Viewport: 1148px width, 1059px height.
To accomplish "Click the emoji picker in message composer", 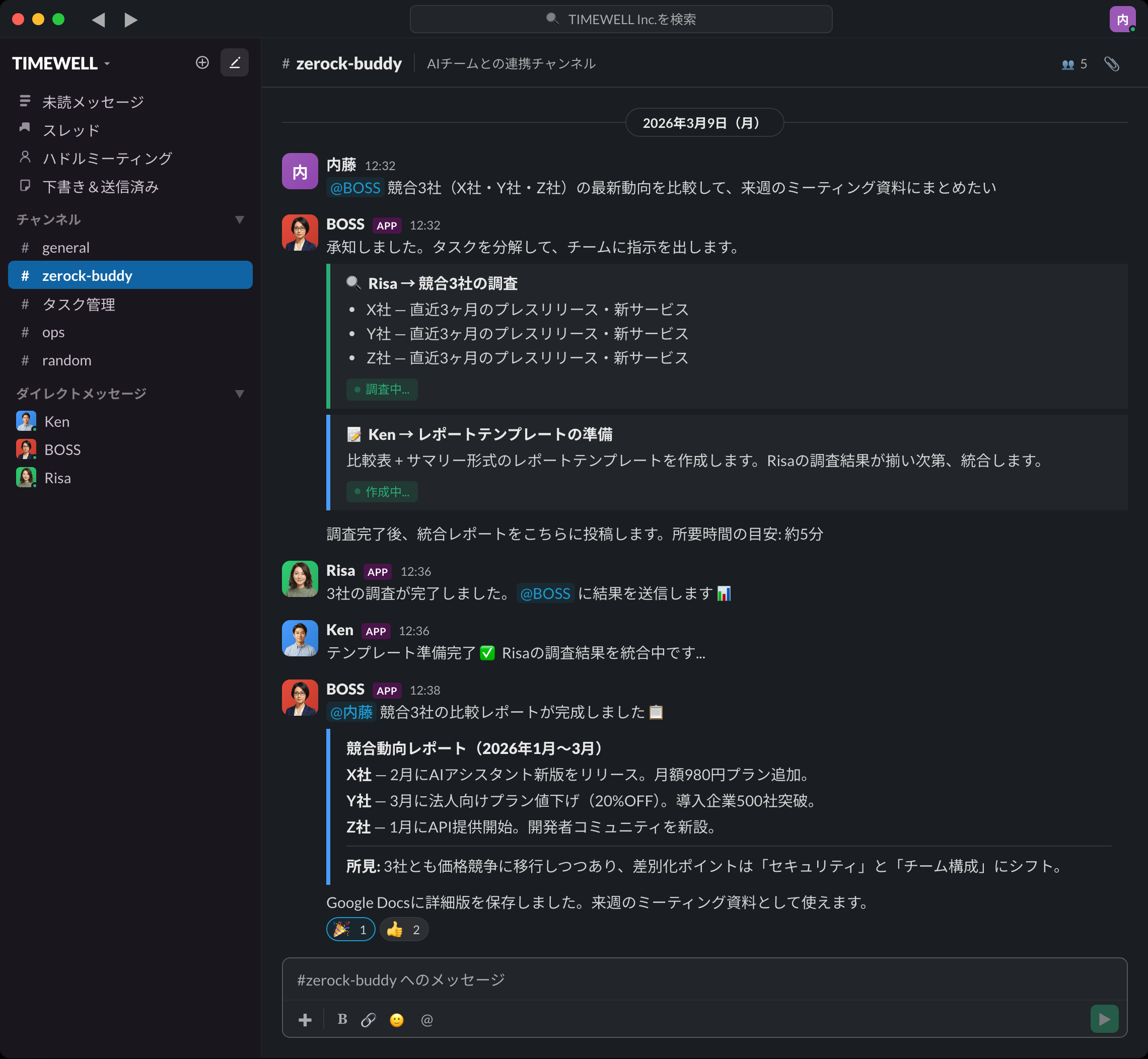I will pyautogui.click(x=397, y=1019).
